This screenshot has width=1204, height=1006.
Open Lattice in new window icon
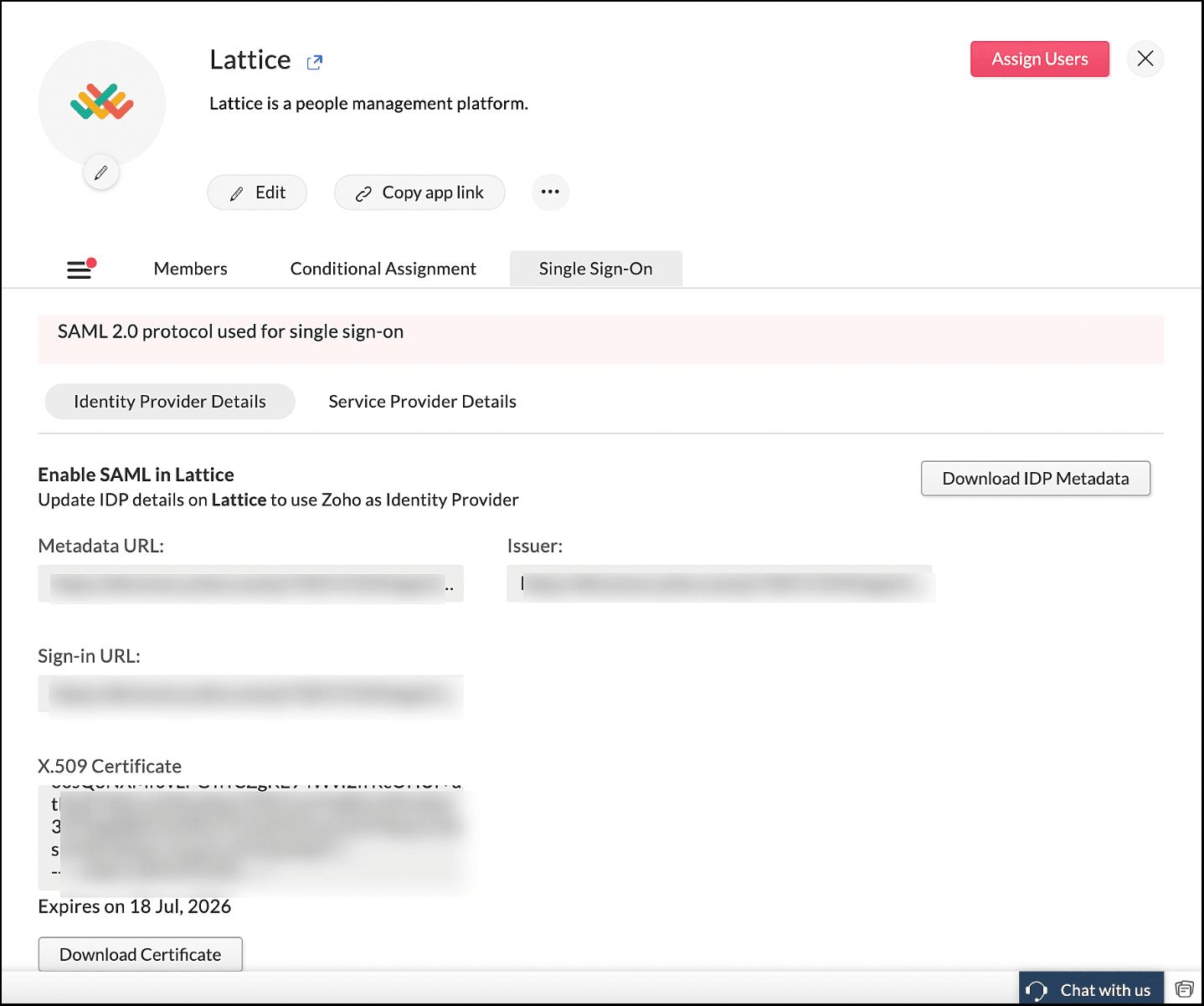(315, 62)
